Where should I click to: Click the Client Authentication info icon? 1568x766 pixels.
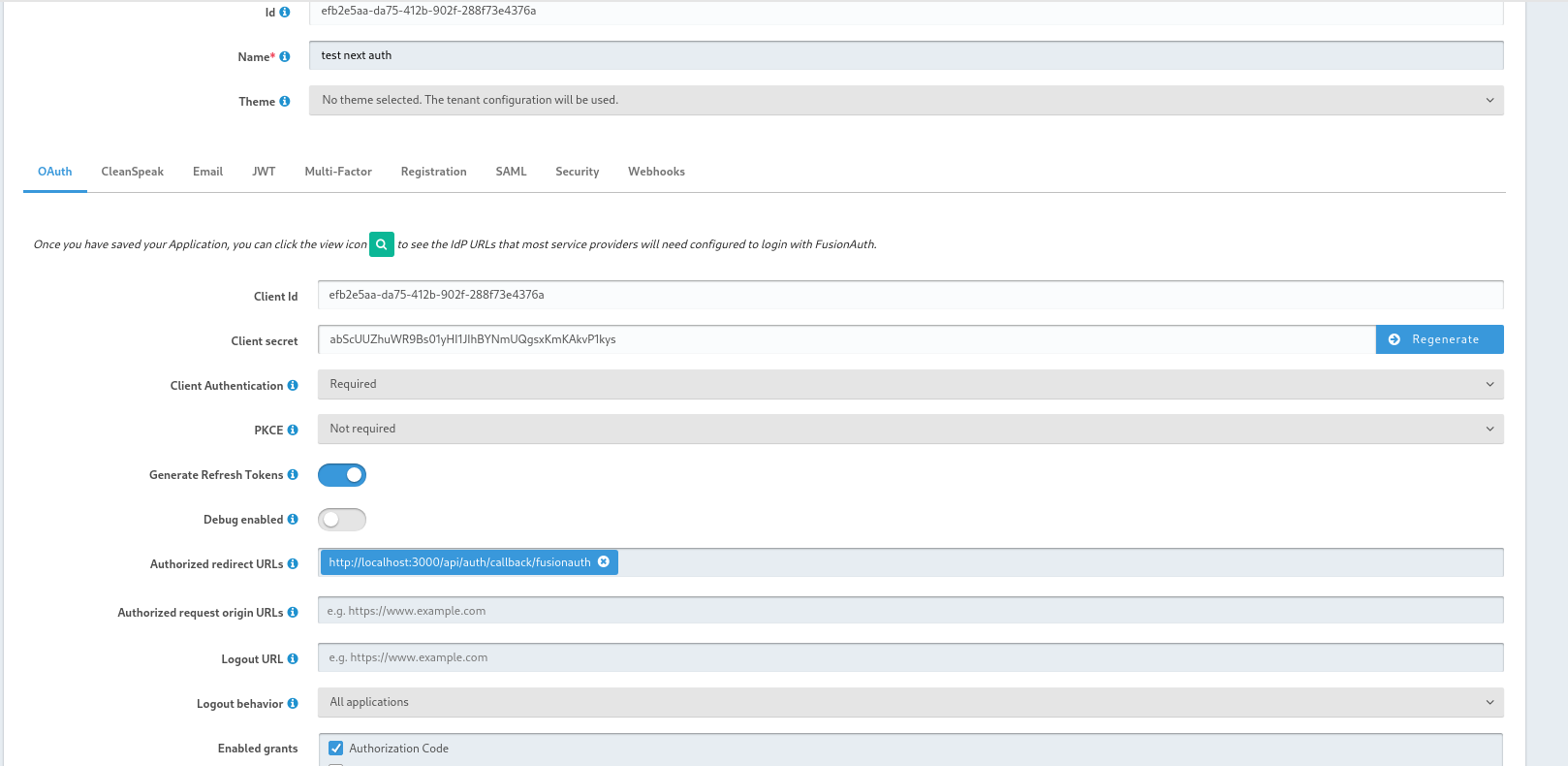[293, 386]
